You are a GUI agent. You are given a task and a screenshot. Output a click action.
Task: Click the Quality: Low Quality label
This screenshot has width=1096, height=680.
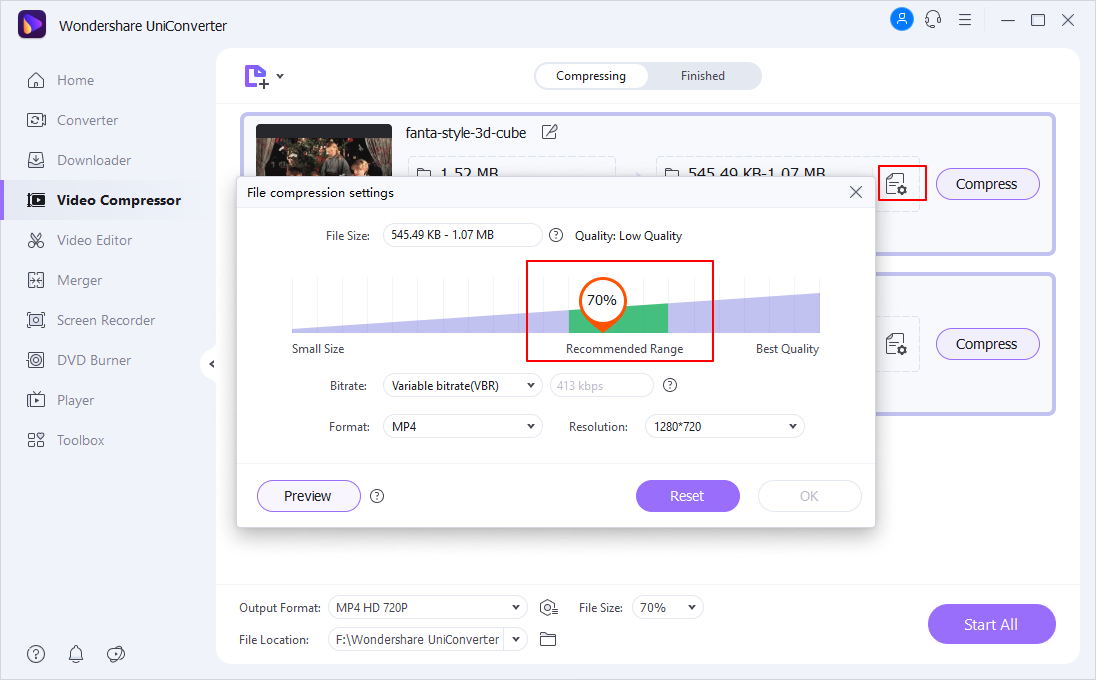point(628,236)
